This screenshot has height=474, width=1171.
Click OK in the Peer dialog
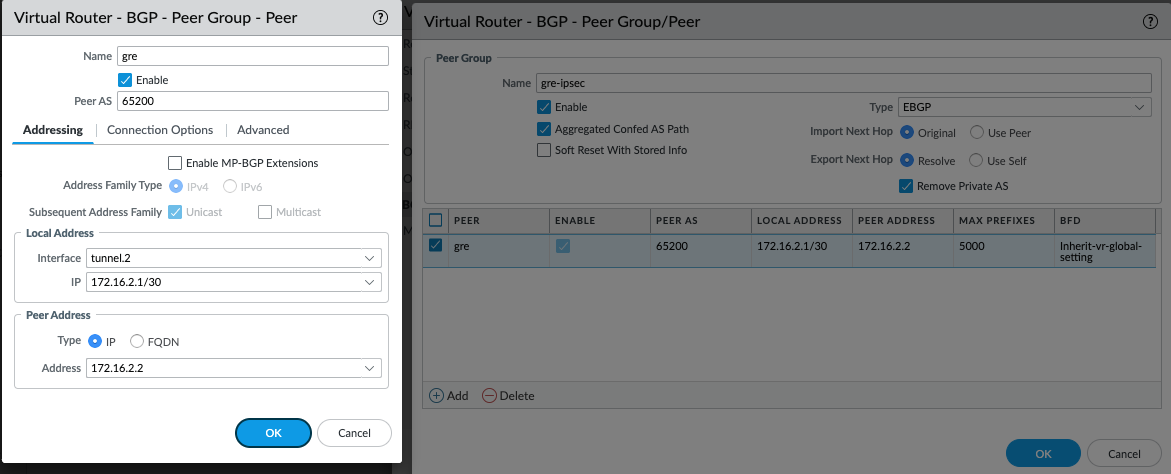273,433
